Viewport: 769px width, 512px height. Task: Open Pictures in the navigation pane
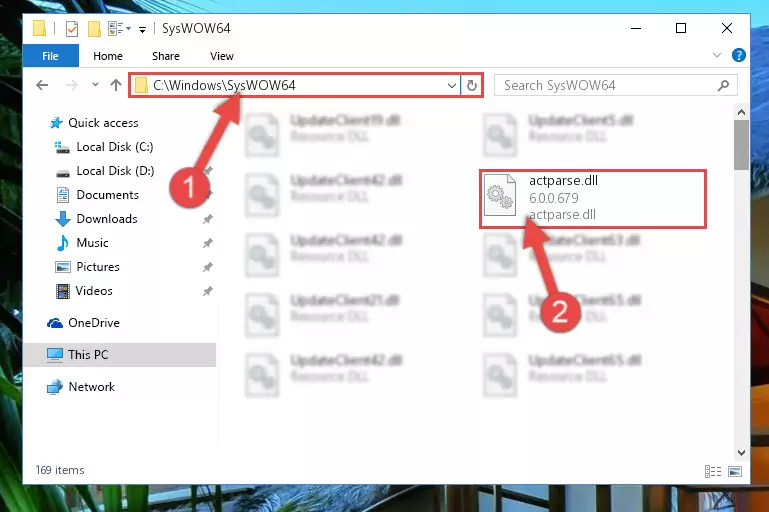point(98,267)
